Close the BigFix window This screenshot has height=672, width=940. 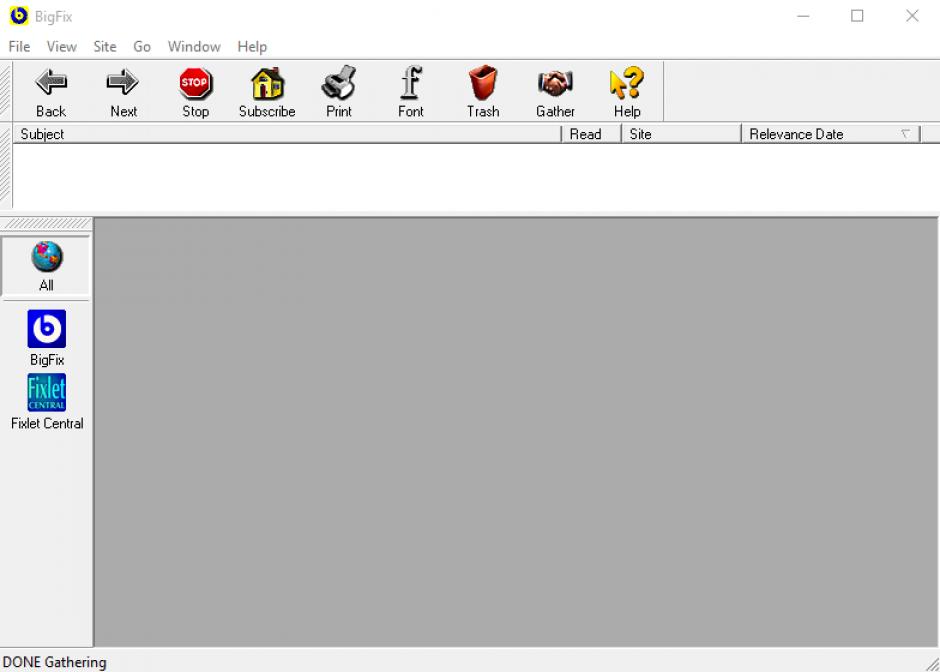click(912, 16)
